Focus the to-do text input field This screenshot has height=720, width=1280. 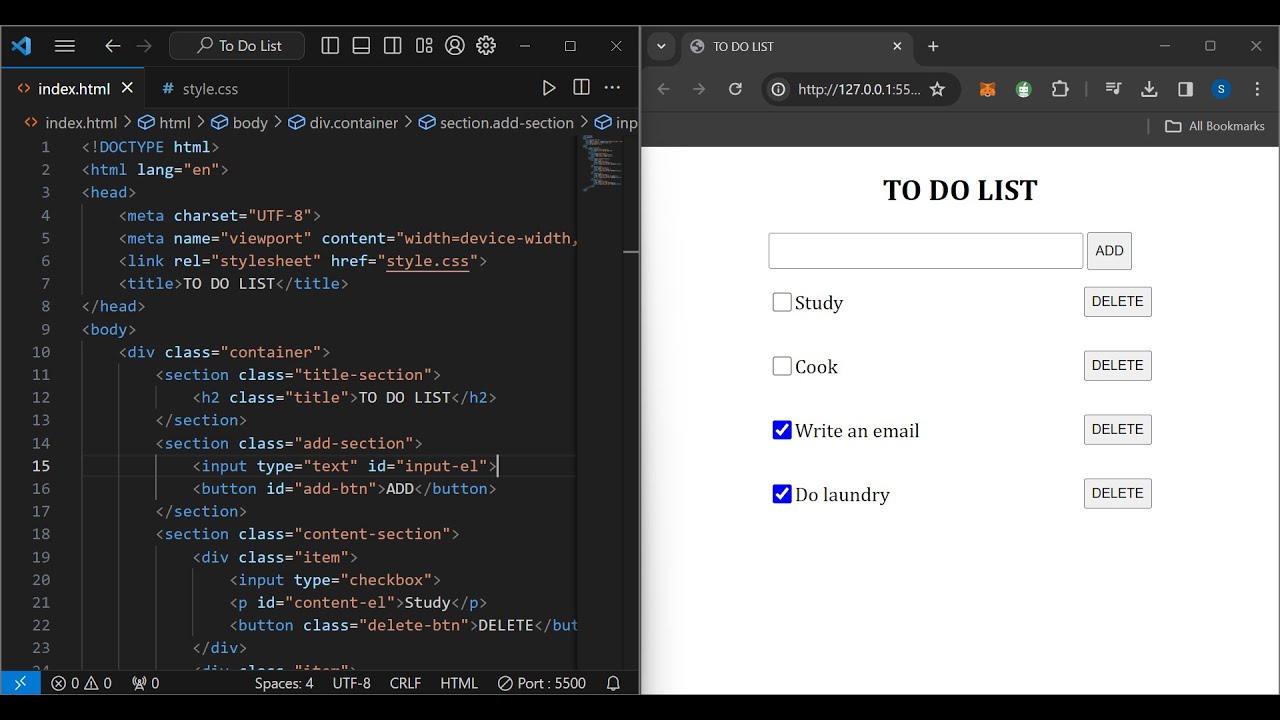(x=925, y=251)
